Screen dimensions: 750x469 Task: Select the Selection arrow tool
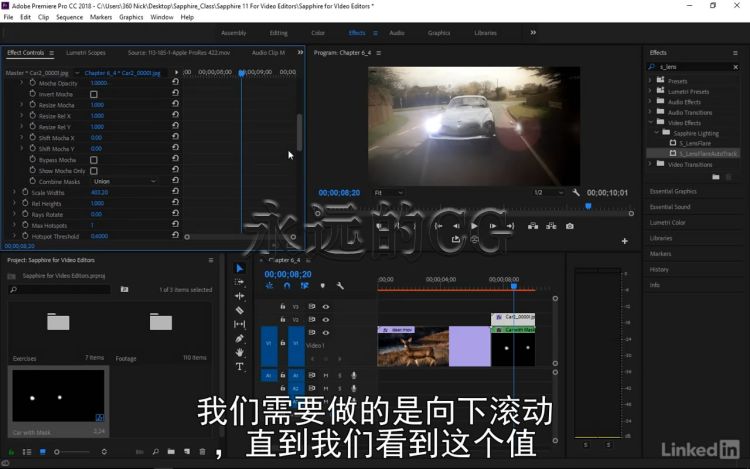(x=240, y=268)
